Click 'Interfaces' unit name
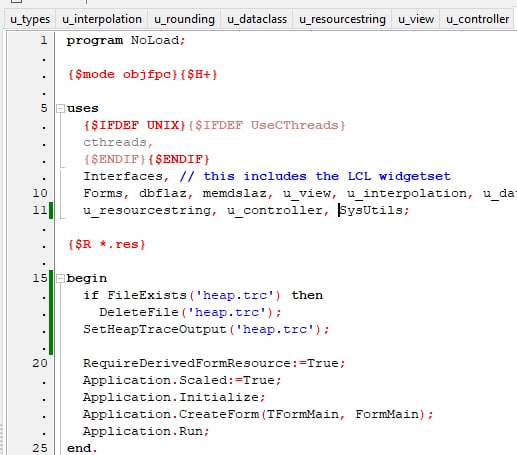 click(123, 176)
